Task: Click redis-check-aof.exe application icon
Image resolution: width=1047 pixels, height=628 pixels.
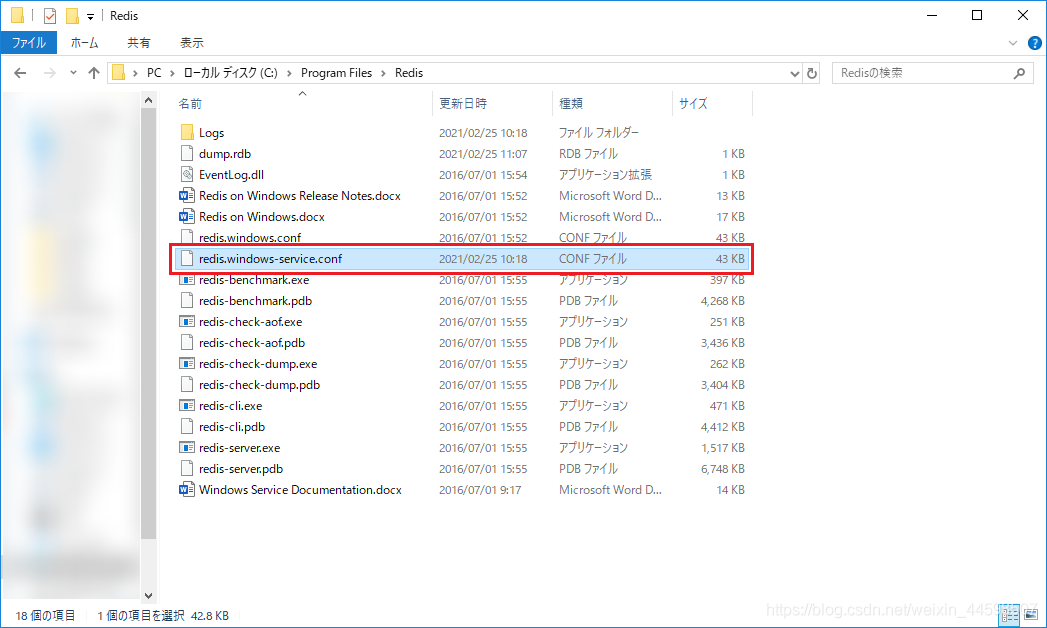Action: click(187, 322)
